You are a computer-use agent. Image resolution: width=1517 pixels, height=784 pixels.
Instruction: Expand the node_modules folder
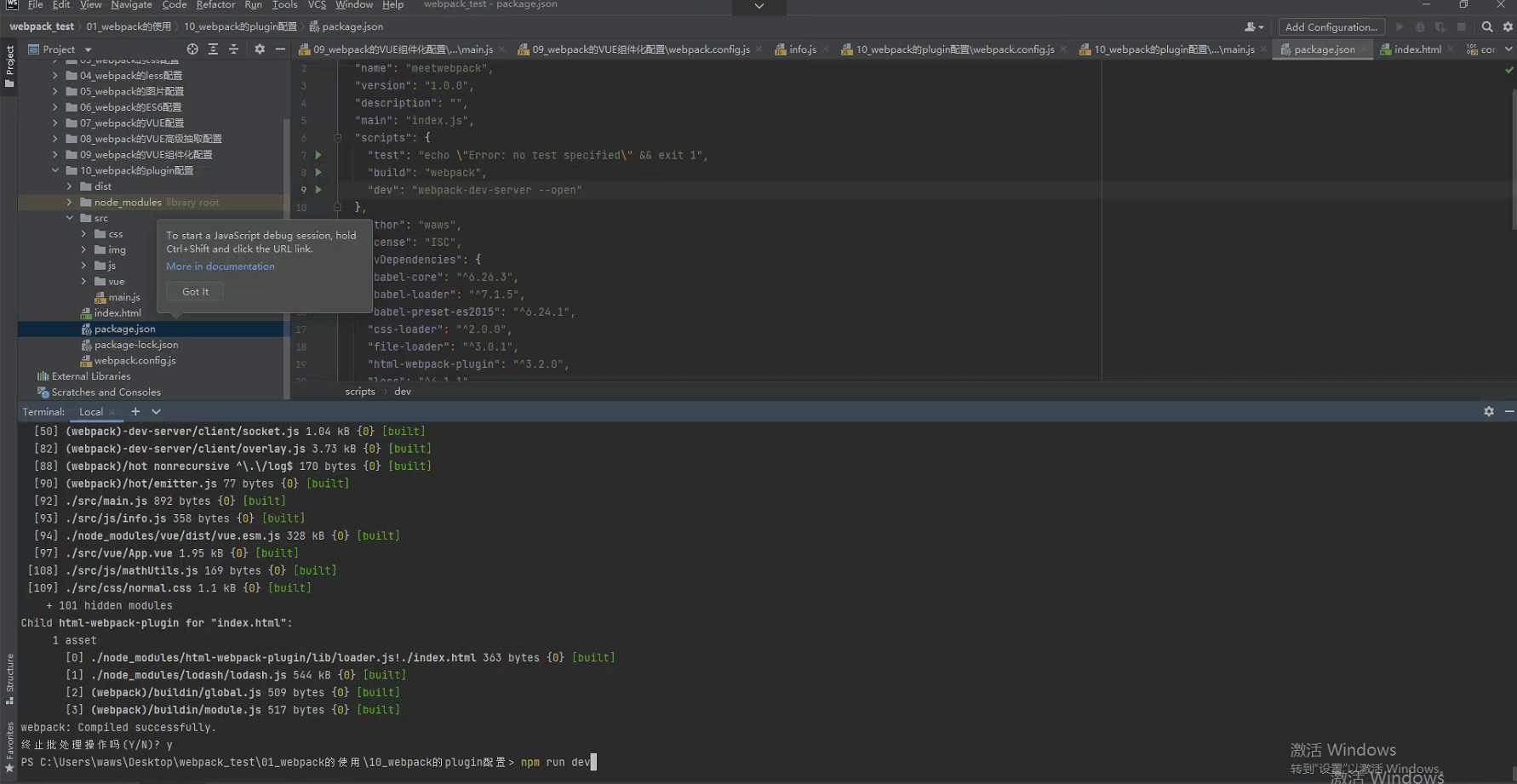click(x=70, y=203)
